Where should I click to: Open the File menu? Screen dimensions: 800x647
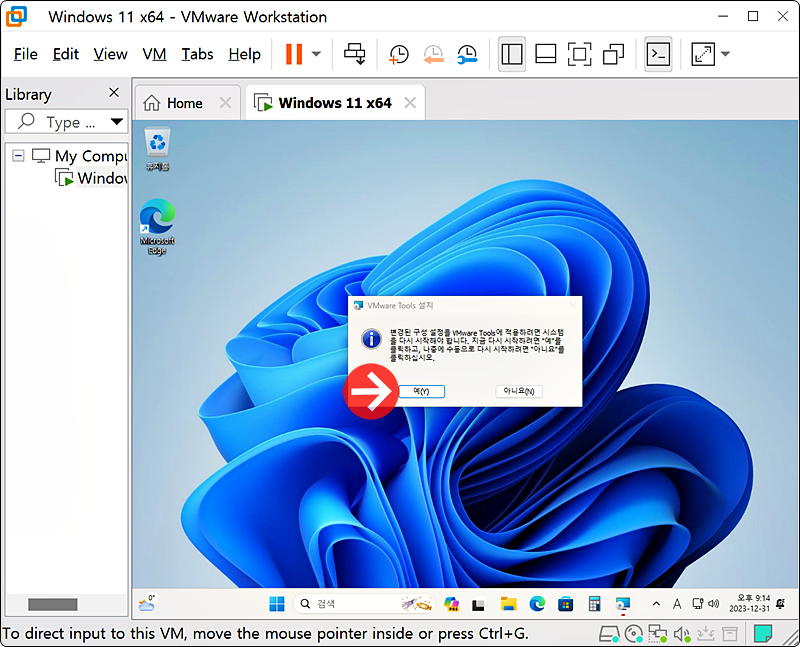pos(26,54)
